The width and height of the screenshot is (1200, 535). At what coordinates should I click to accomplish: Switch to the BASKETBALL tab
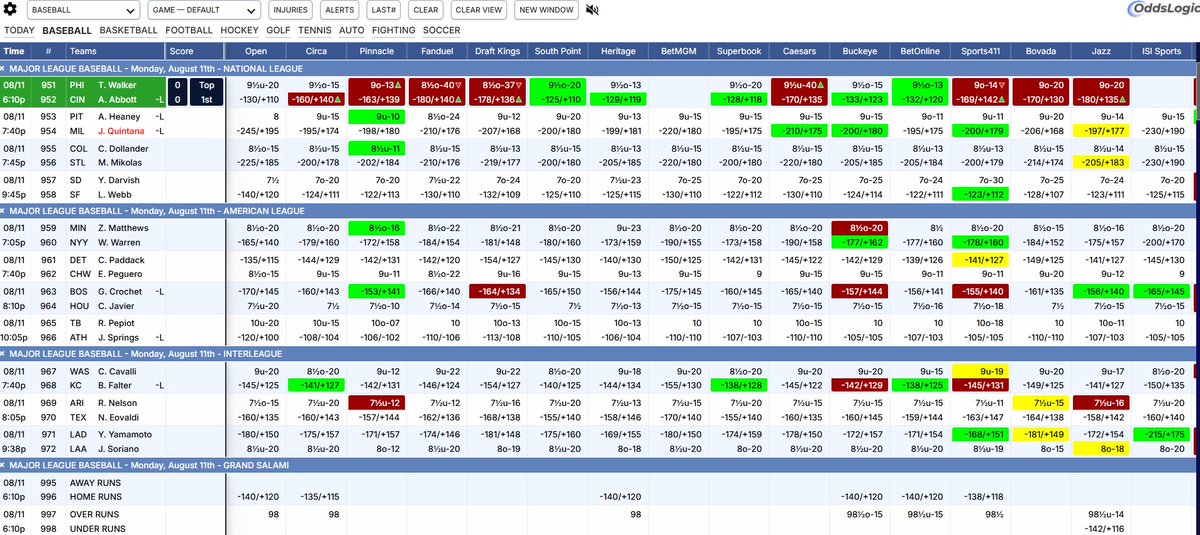pyautogui.click(x=129, y=31)
